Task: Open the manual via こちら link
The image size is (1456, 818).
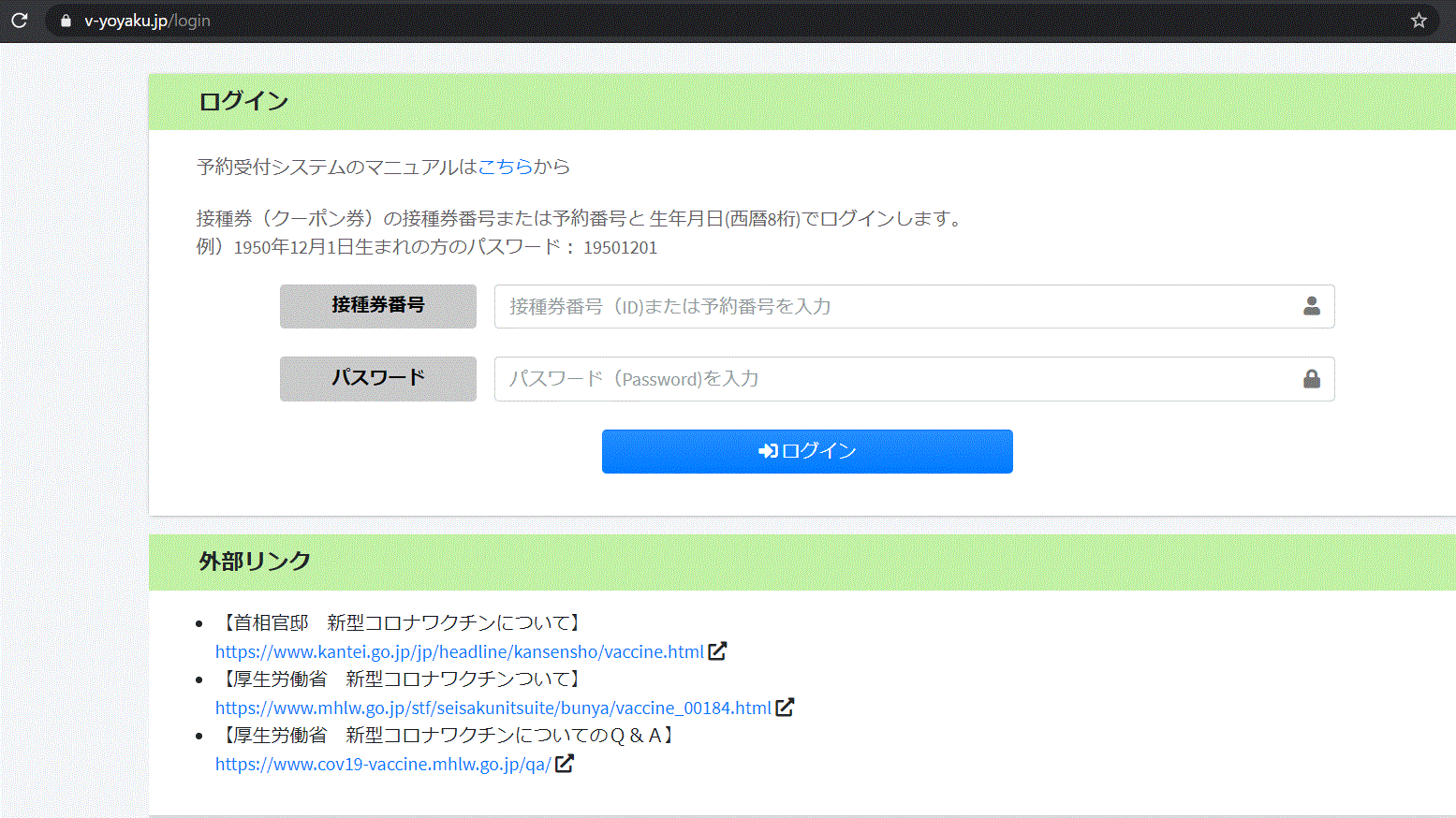Action: 505,167
